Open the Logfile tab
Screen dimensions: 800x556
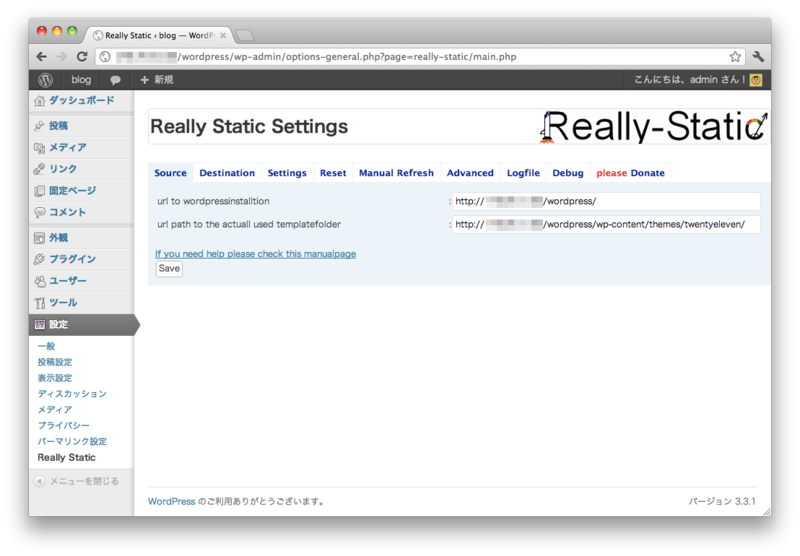tap(523, 173)
